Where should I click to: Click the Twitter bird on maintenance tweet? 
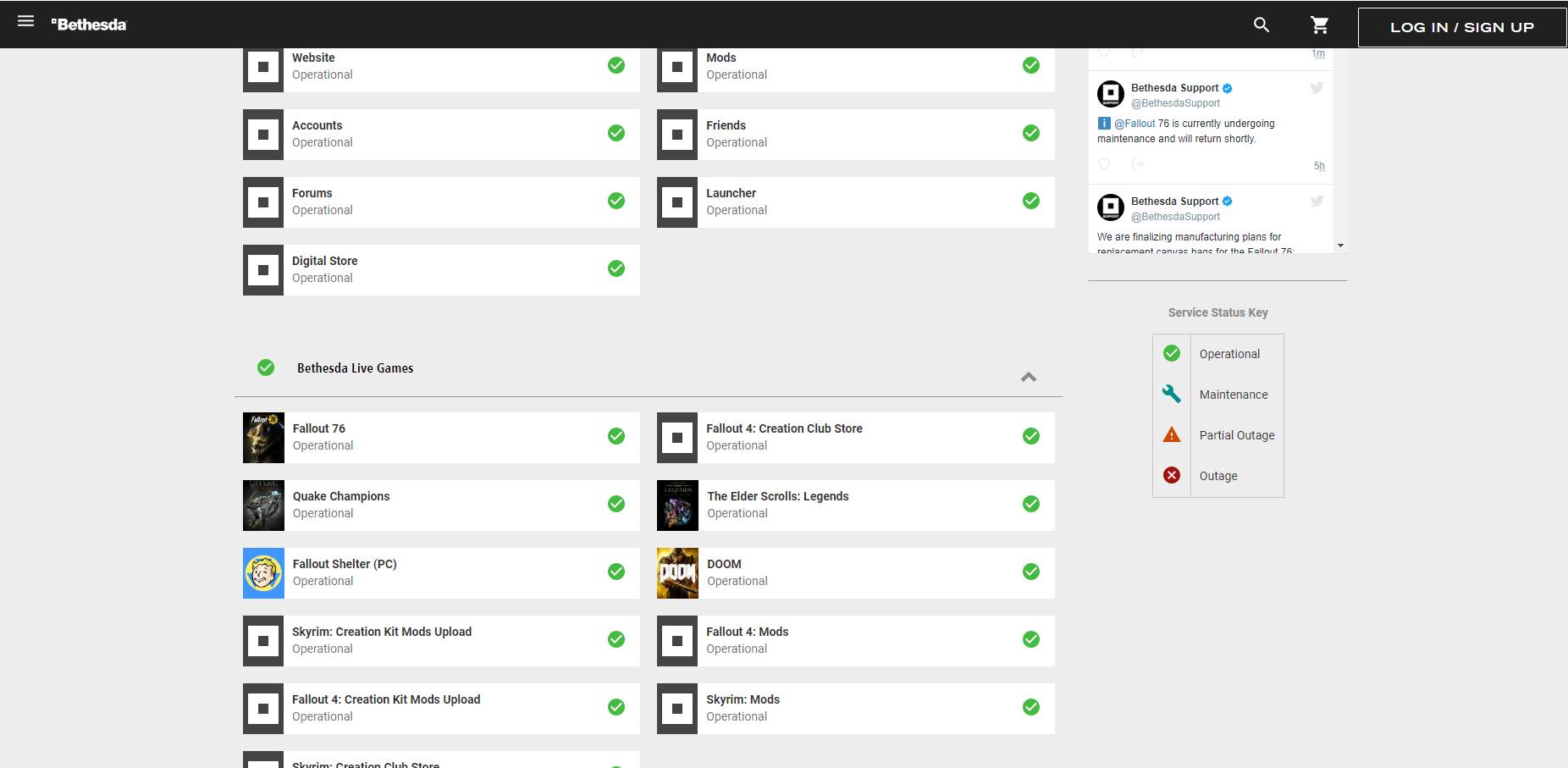1317,87
